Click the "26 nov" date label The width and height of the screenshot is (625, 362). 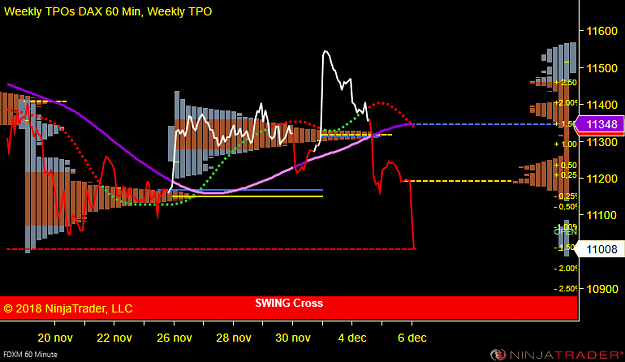174,338
